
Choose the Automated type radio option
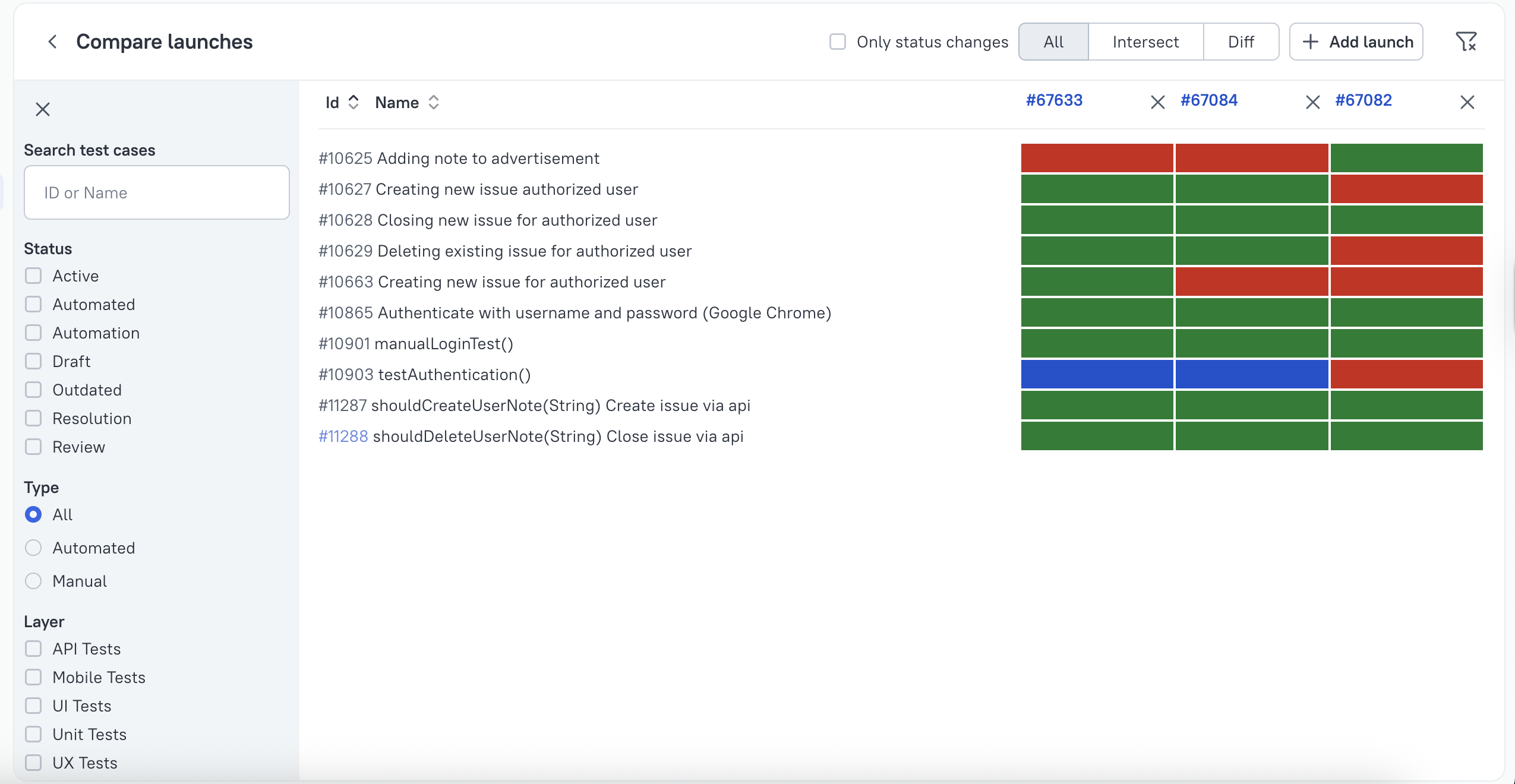(x=34, y=548)
